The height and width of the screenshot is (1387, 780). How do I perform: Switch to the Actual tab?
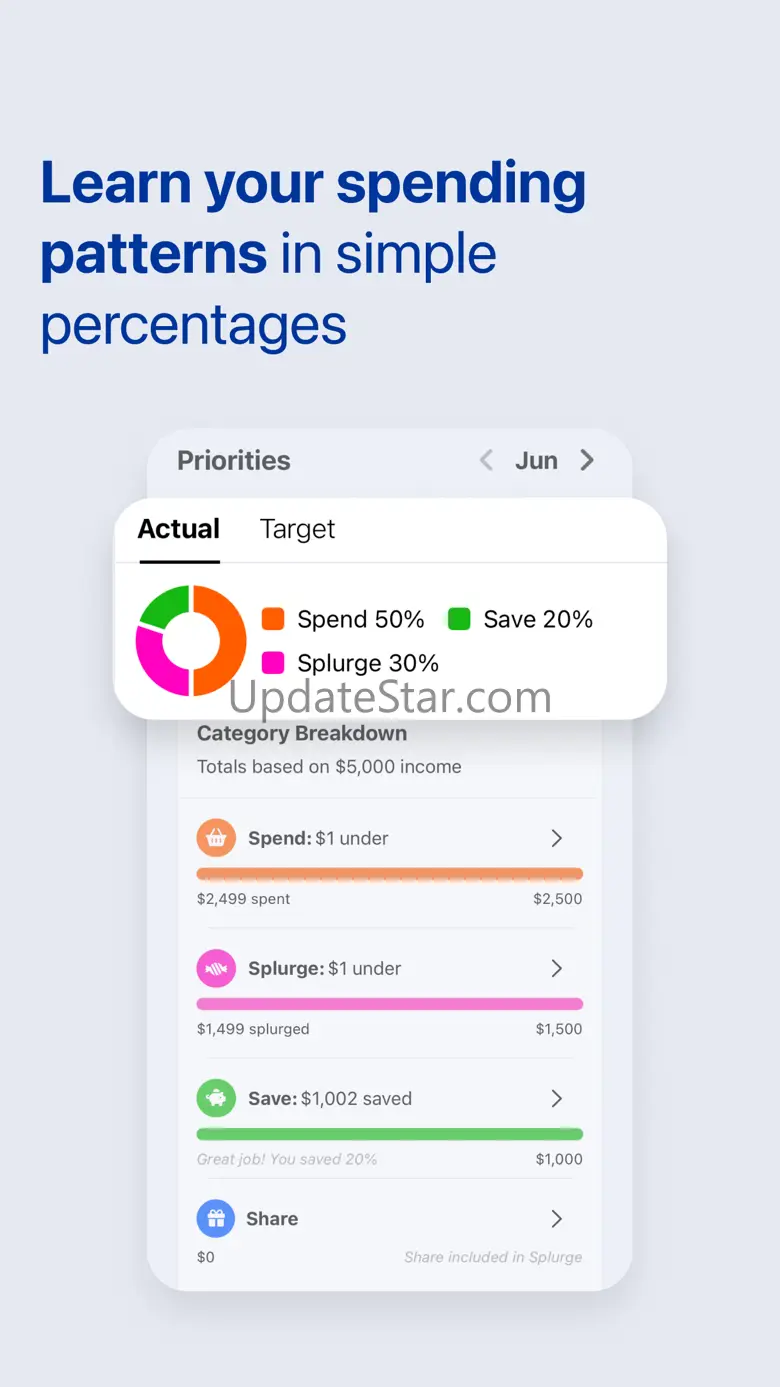pyautogui.click(x=179, y=529)
